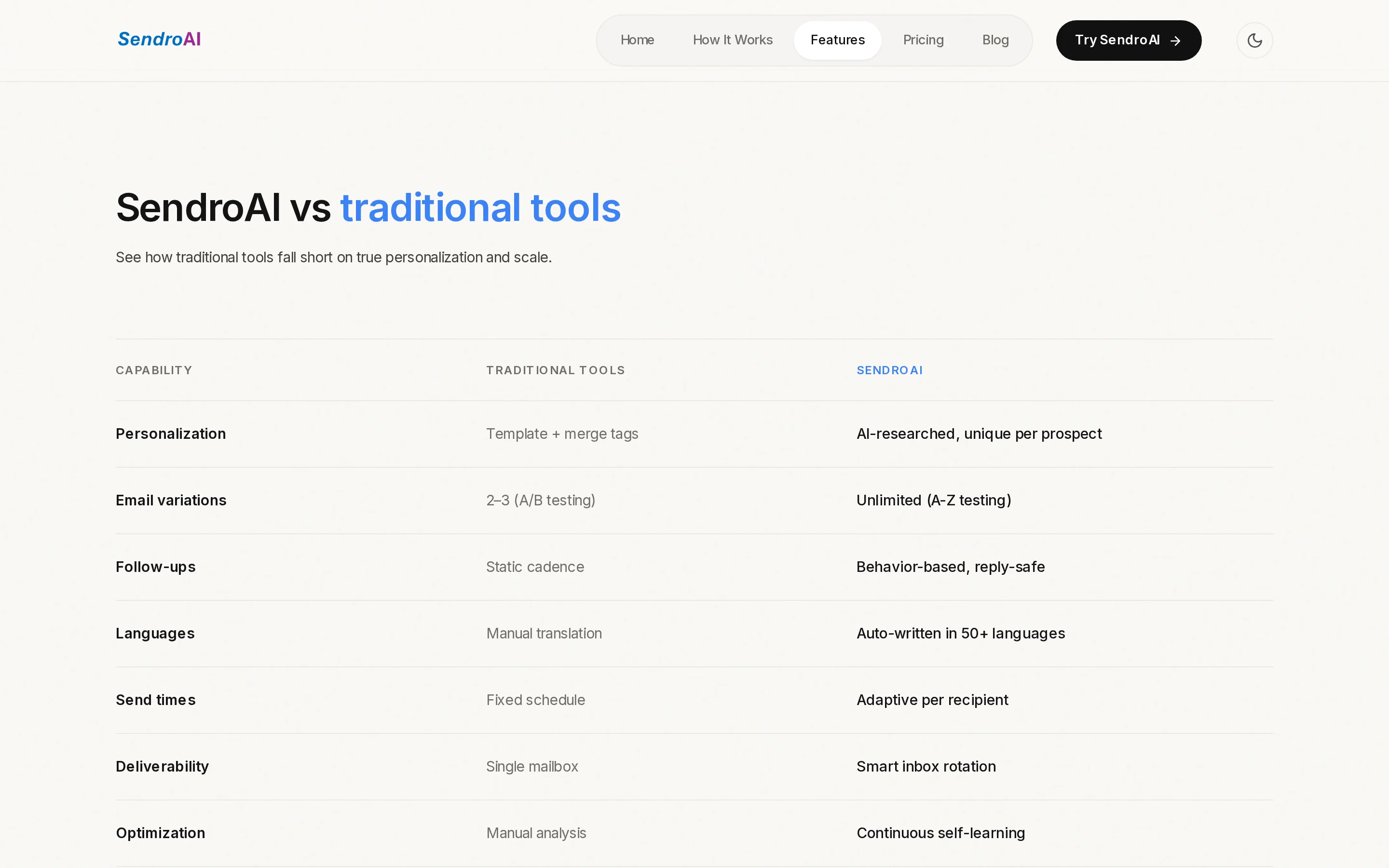The height and width of the screenshot is (868, 1389).
Task: Go to How It Works page
Action: click(733, 40)
